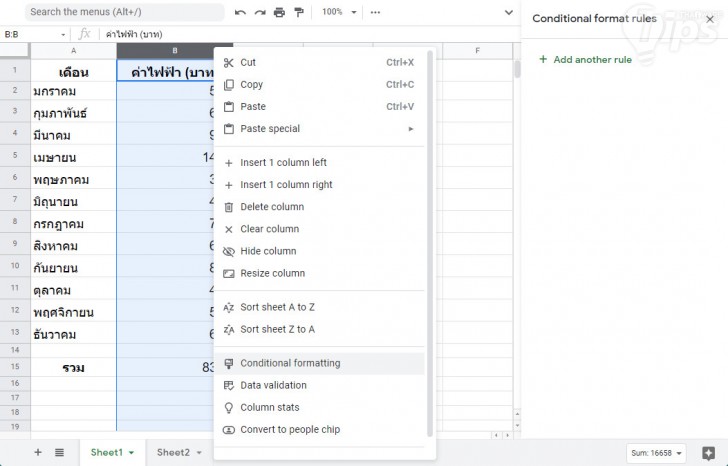
Task: Select row 5 header
Action: click(15, 155)
